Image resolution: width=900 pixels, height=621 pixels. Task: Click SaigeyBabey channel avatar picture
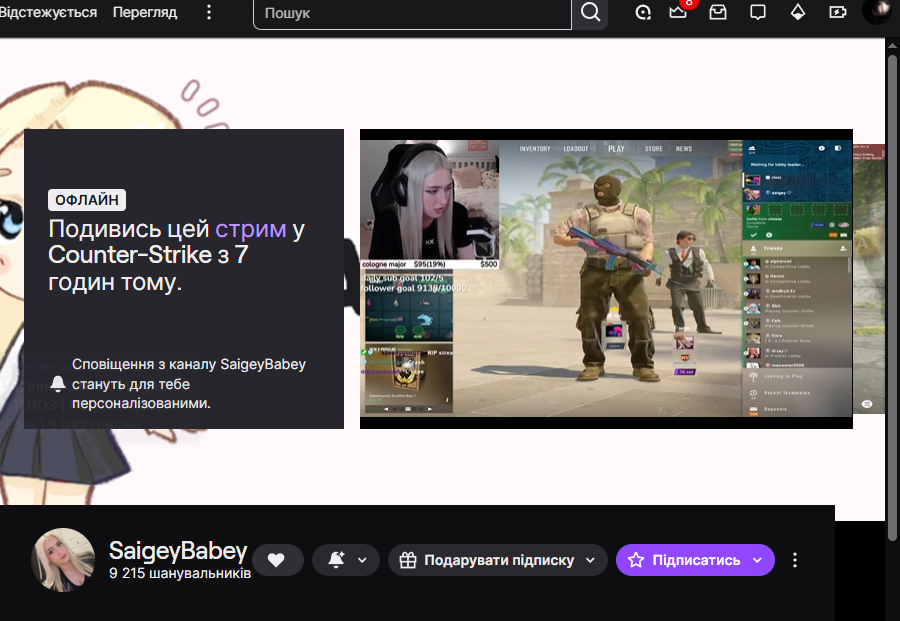pos(63,560)
